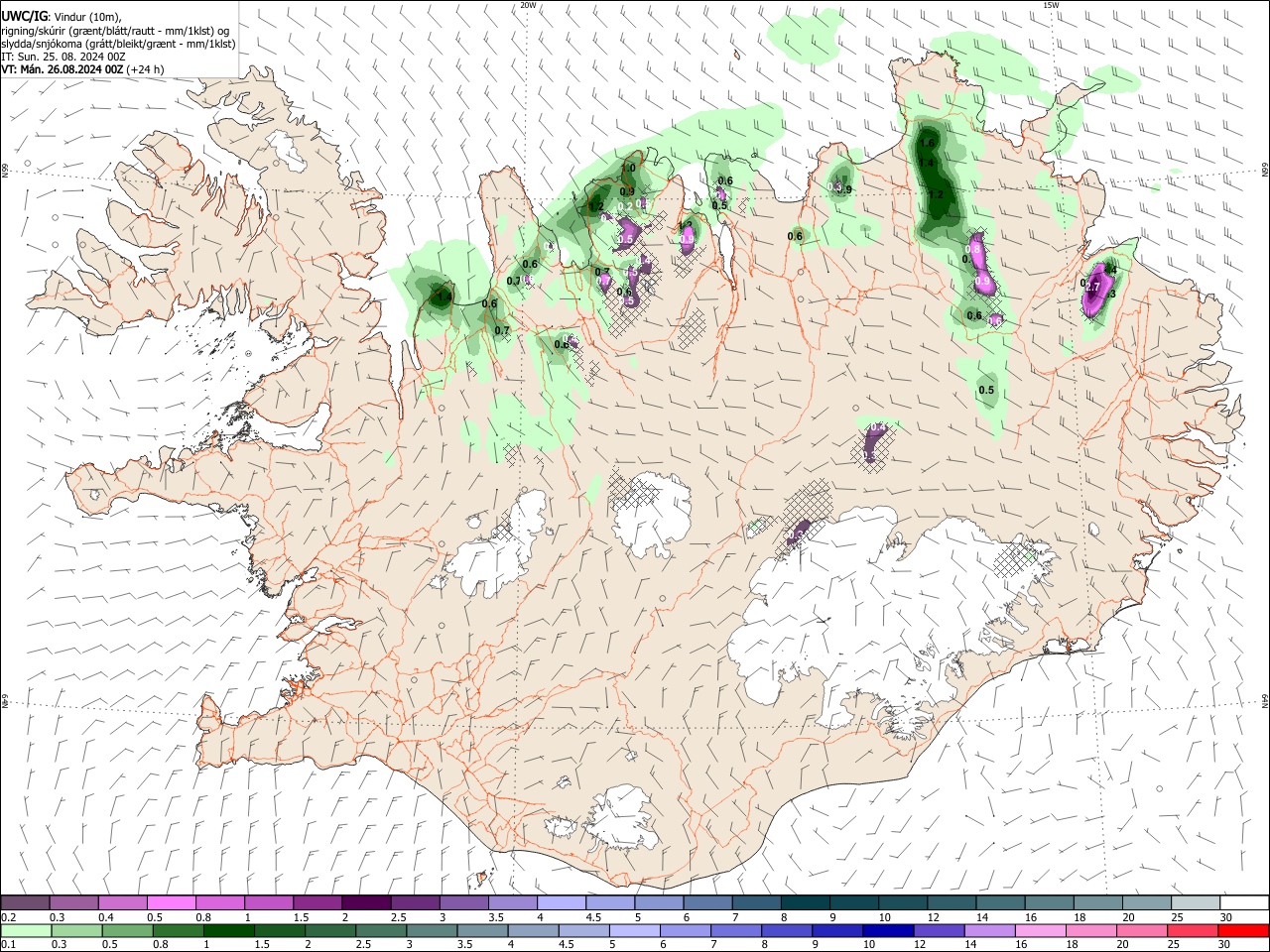Screen dimensions: 1270x952
Task: Select the rain legend swatch labeled 25
Action: 1193,930
